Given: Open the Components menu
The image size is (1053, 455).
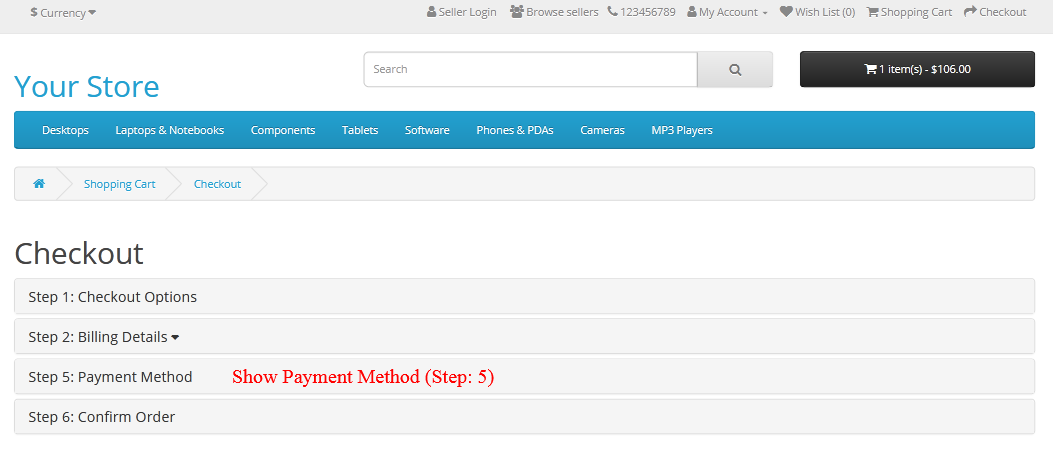Looking at the screenshot, I should coord(283,130).
